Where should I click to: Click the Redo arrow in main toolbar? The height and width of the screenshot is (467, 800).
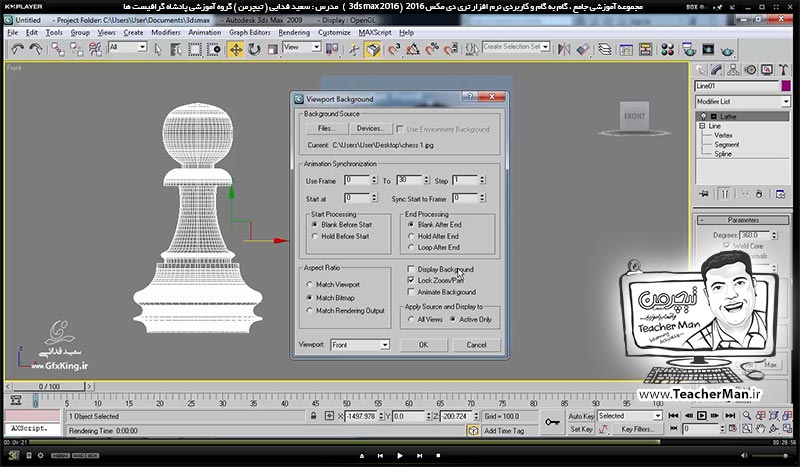(x=36, y=49)
